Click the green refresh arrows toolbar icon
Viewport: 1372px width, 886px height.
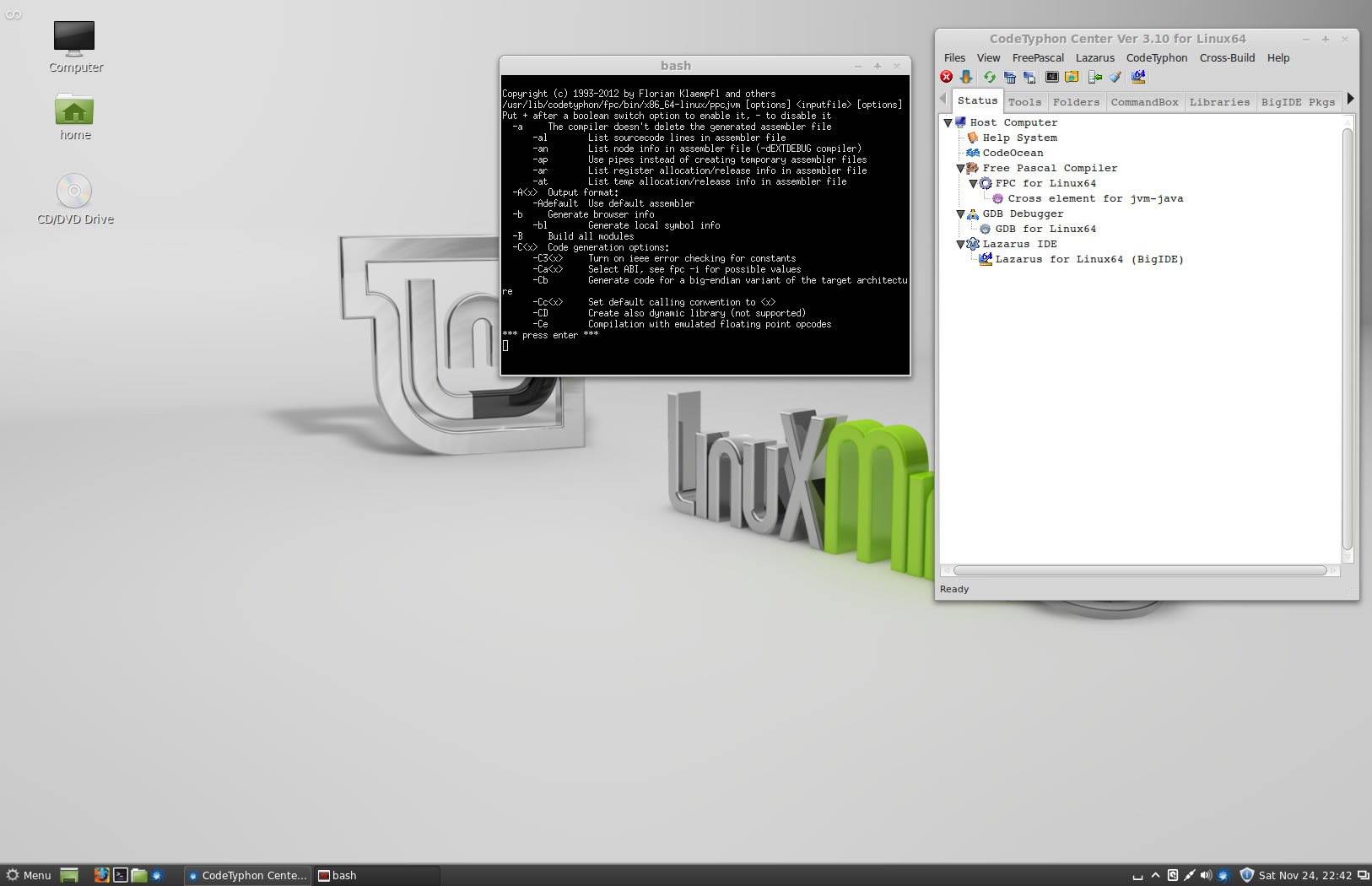990,77
